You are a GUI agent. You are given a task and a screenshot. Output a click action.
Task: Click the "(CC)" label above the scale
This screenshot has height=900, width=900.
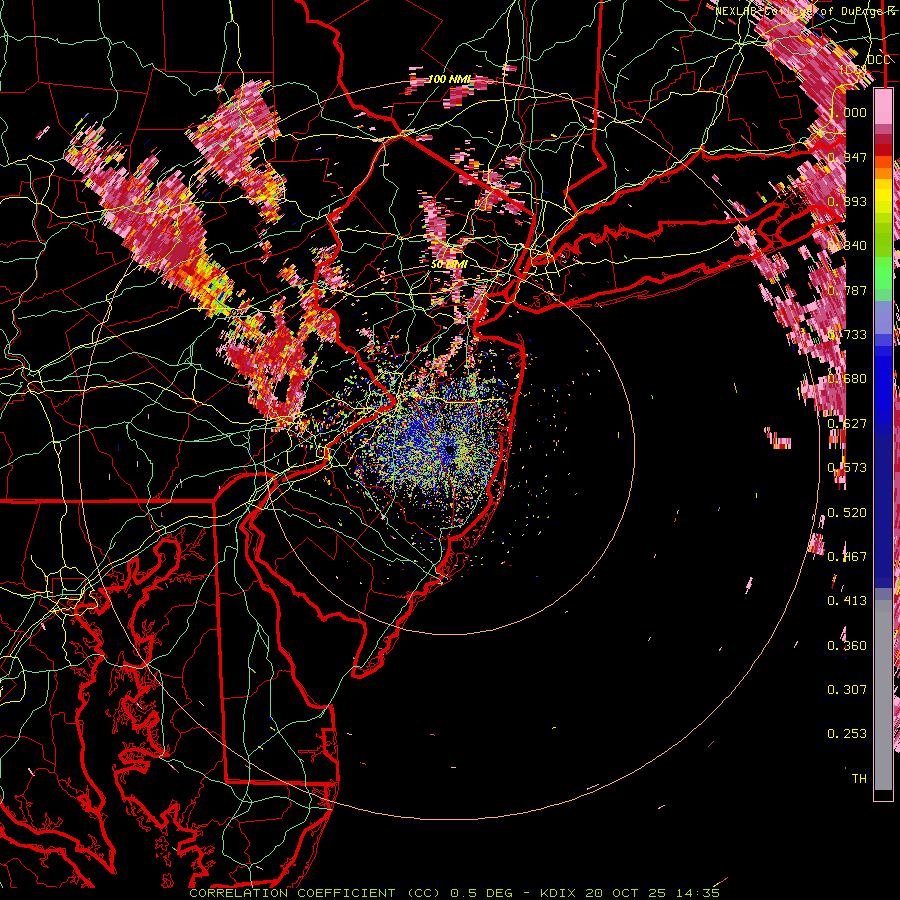[855, 70]
